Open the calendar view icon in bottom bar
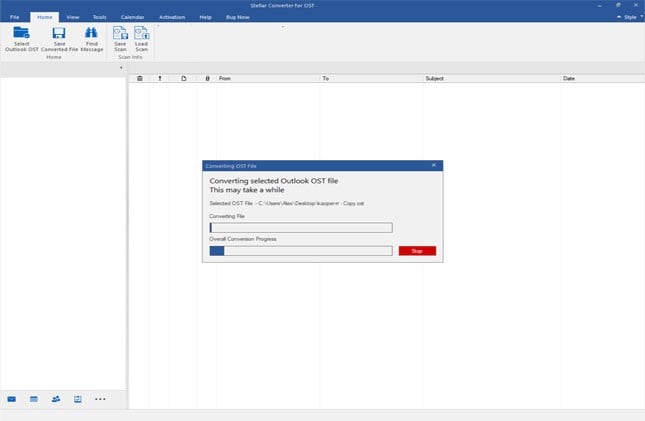Viewport: 645px width, 421px height. pyautogui.click(x=34, y=399)
